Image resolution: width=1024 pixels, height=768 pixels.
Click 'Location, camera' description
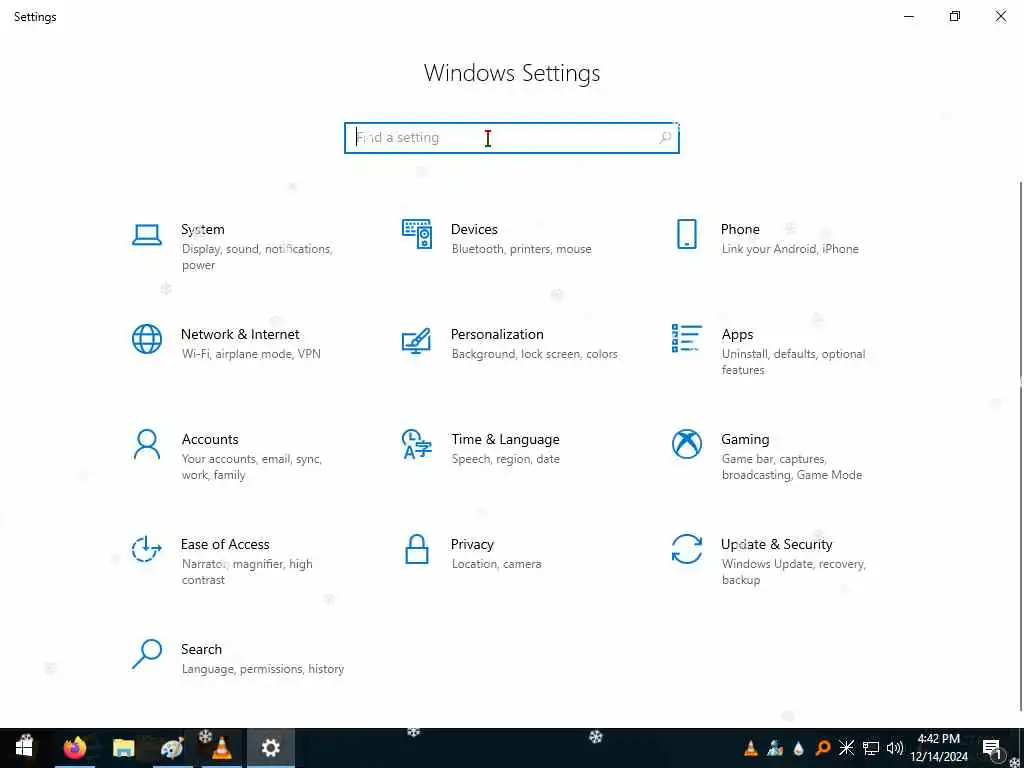[x=496, y=564]
